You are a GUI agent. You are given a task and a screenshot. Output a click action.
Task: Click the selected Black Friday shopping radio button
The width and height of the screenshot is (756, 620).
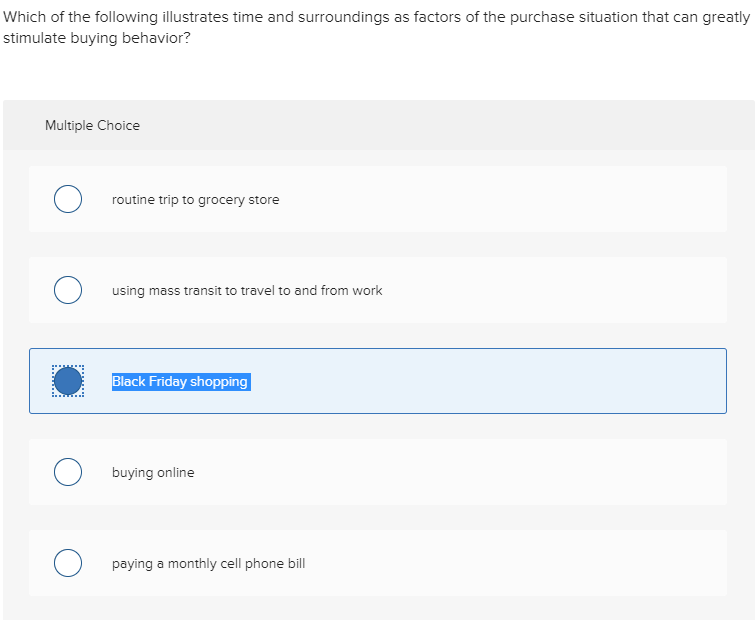[68, 381]
